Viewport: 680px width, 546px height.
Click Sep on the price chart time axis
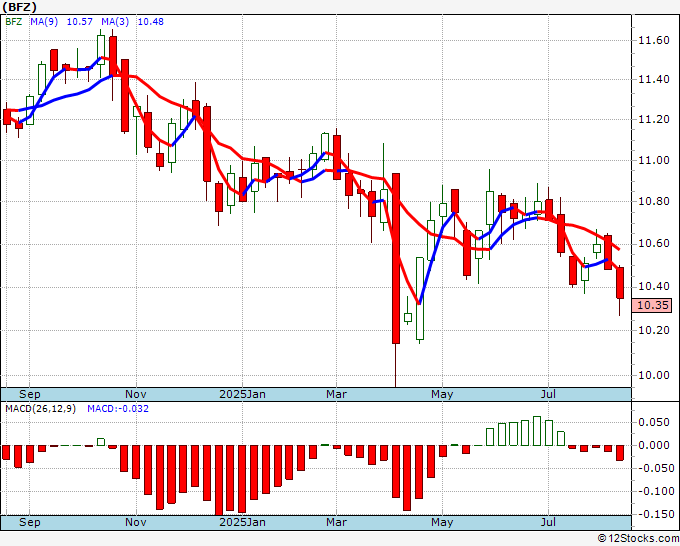[x=29, y=394]
